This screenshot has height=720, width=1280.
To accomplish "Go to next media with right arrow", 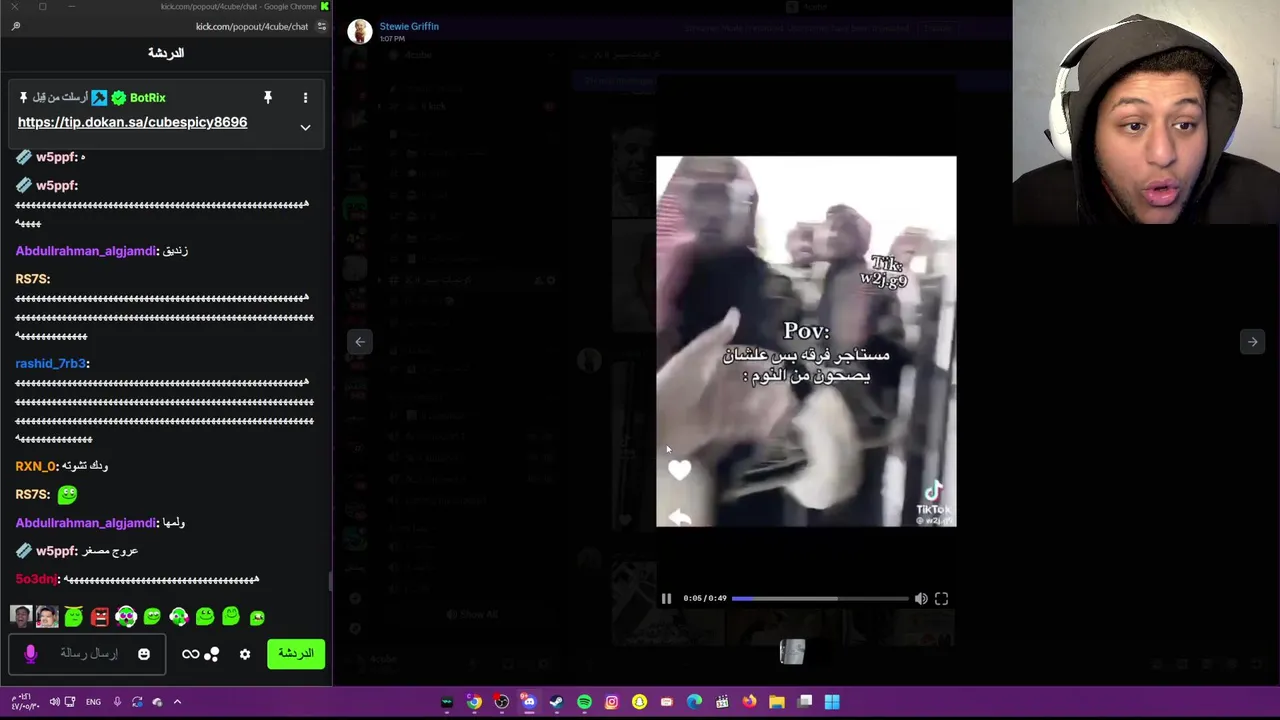I will (1252, 342).
